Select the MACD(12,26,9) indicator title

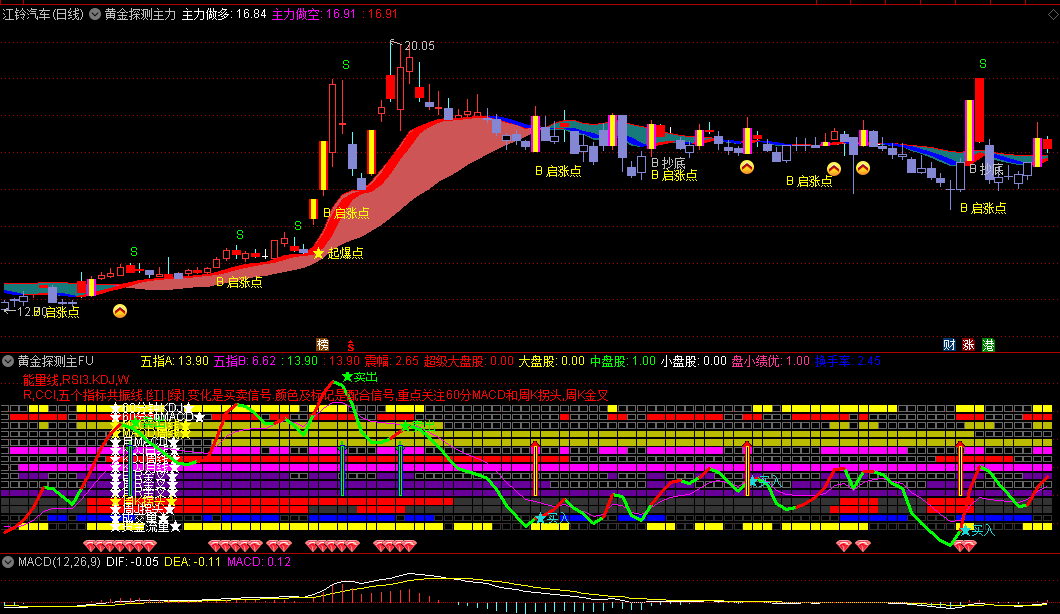click(59, 562)
